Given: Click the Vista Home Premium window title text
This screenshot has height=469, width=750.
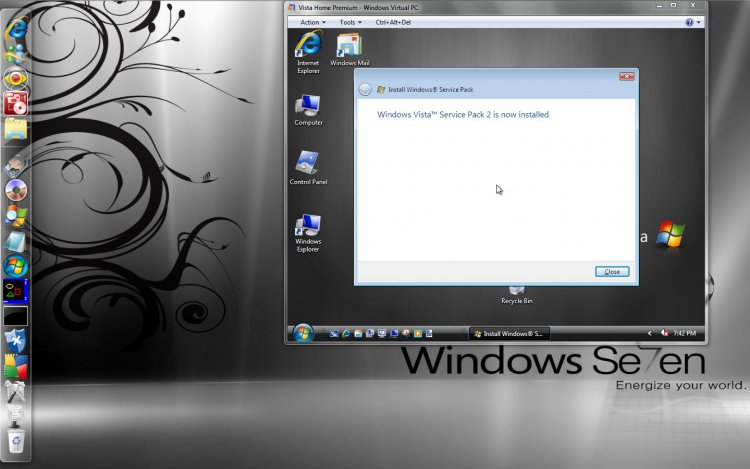Looking at the screenshot, I should point(358,8).
